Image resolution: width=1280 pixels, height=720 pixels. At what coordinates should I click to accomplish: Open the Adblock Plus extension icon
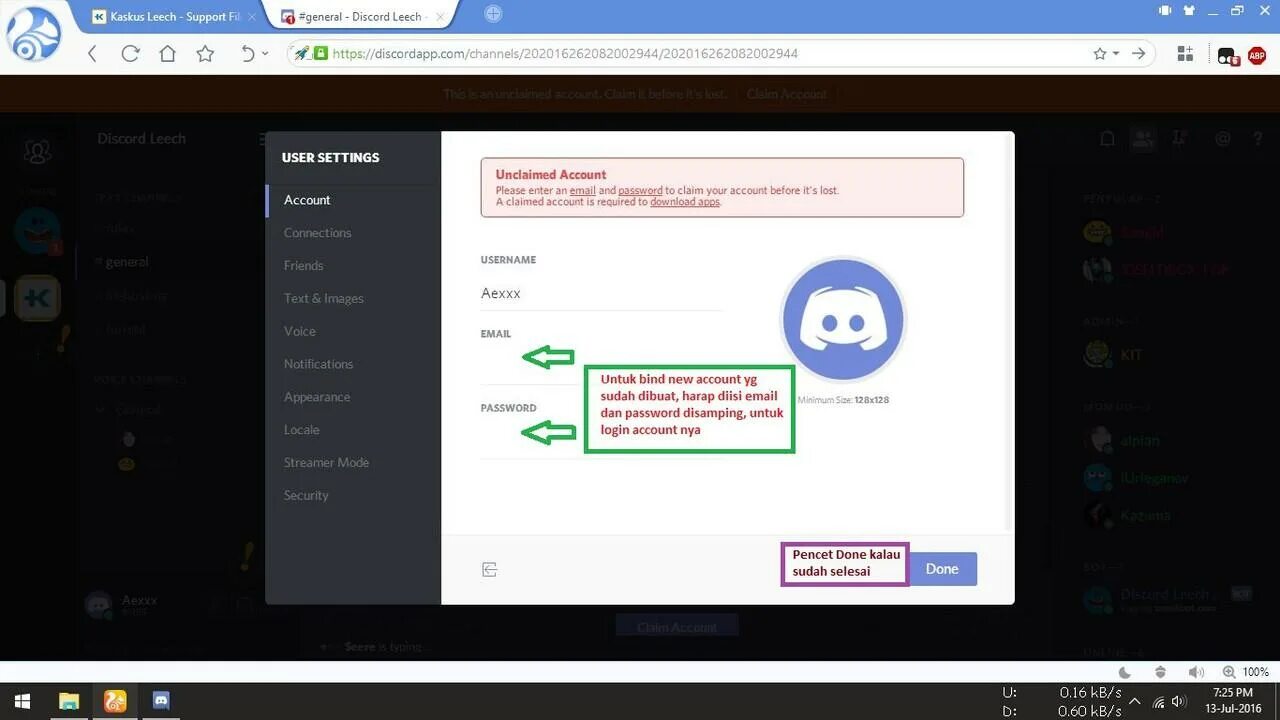point(1256,55)
